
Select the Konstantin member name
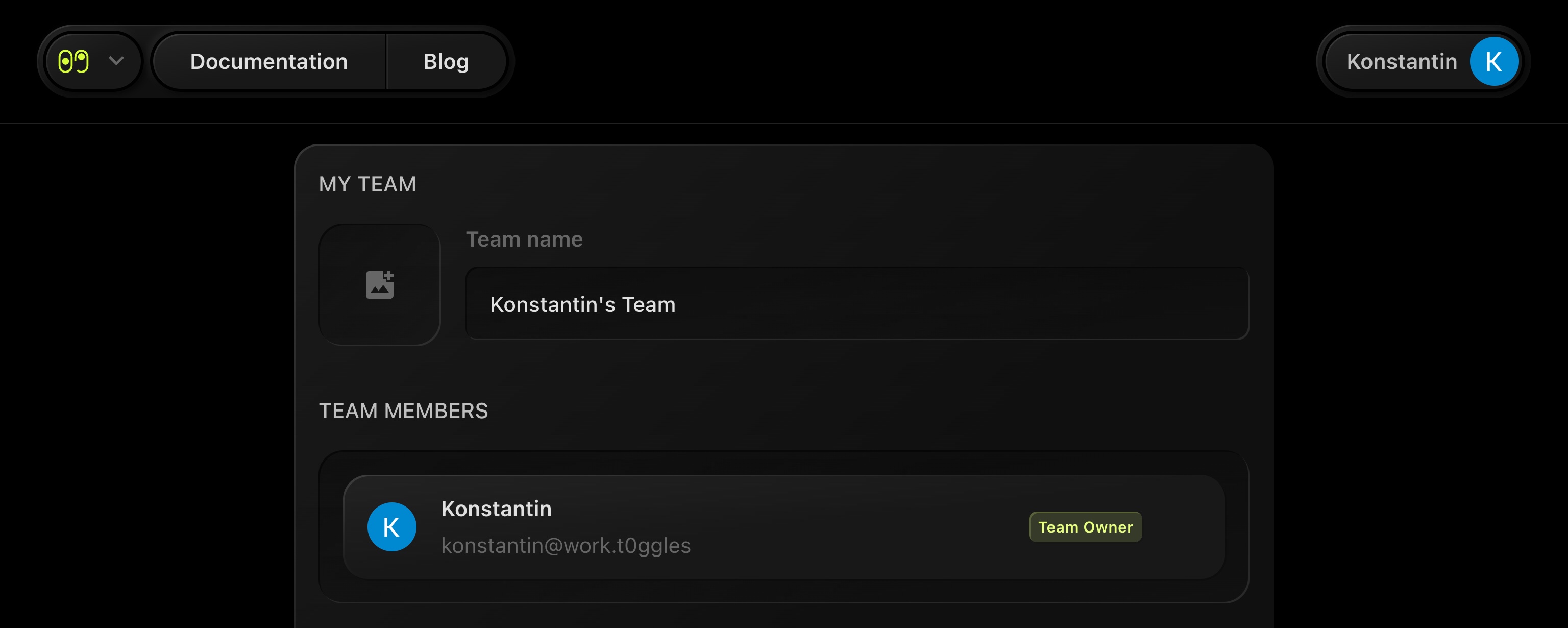click(496, 509)
